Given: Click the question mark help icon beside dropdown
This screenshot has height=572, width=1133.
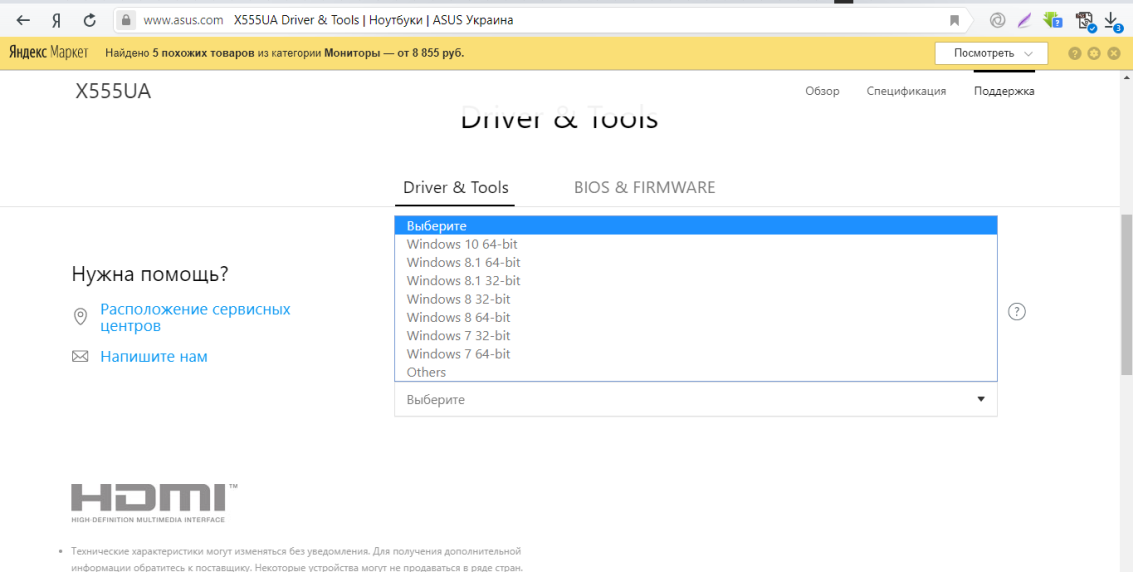Looking at the screenshot, I should [1017, 312].
